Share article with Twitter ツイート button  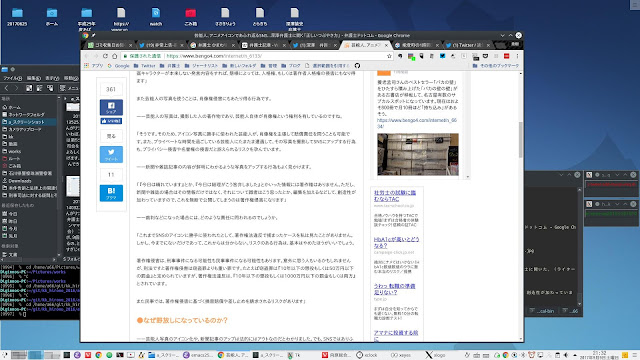(x=111, y=154)
